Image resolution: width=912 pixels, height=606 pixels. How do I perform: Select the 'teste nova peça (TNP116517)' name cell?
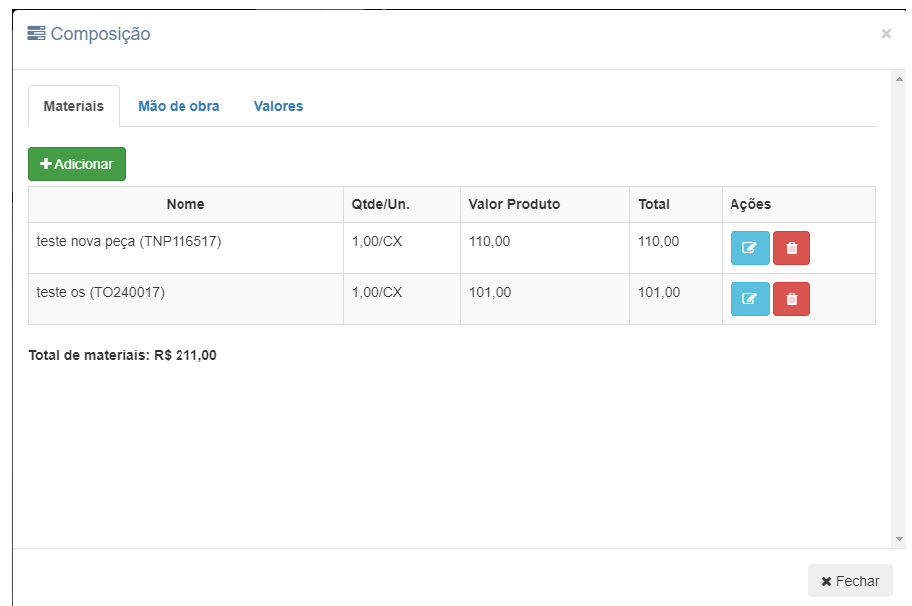pos(129,241)
